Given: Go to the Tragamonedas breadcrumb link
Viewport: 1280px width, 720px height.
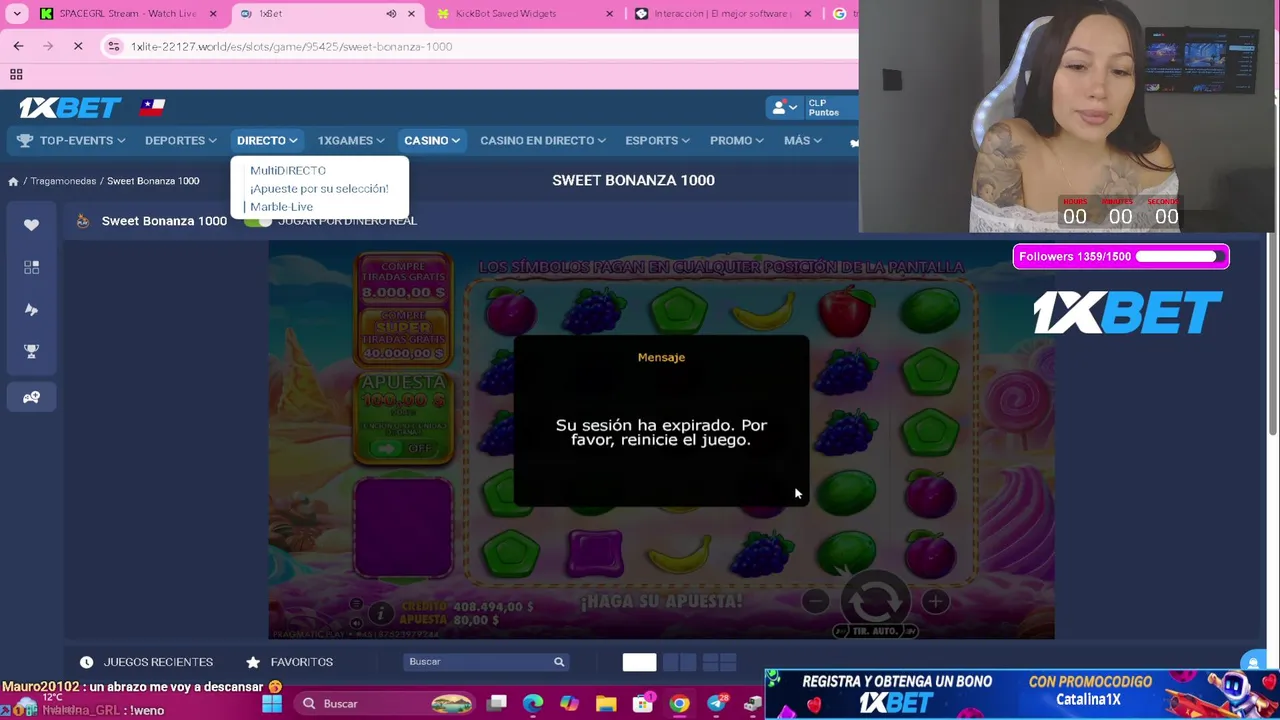Looking at the screenshot, I should pyautogui.click(x=63, y=181).
